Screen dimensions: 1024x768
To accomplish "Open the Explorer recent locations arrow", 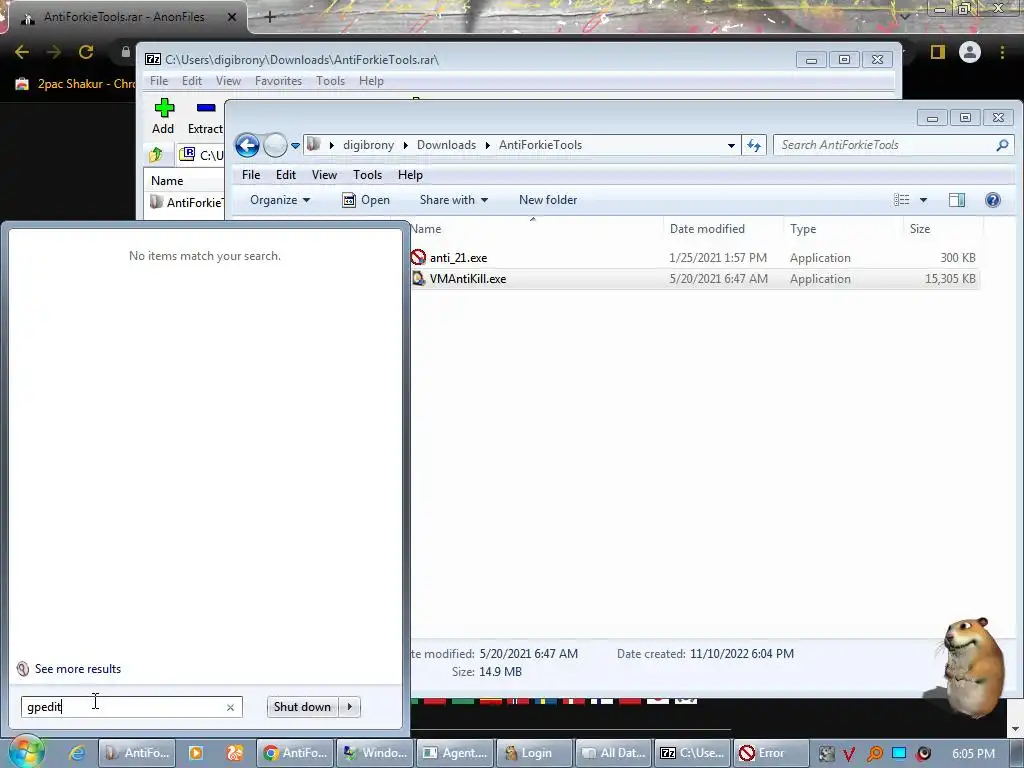I will [295, 146].
